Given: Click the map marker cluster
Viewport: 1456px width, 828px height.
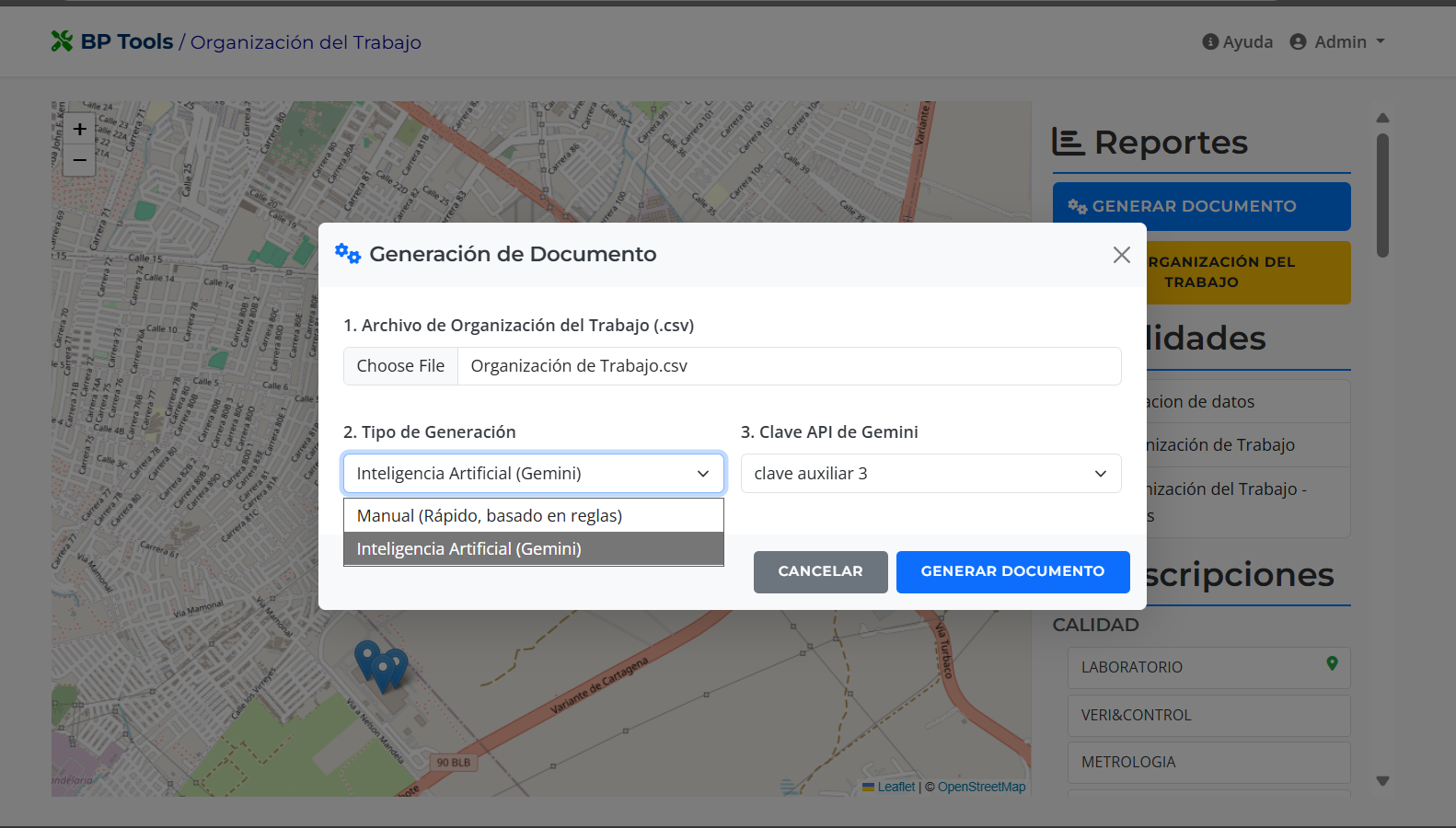Looking at the screenshot, I should [381, 667].
